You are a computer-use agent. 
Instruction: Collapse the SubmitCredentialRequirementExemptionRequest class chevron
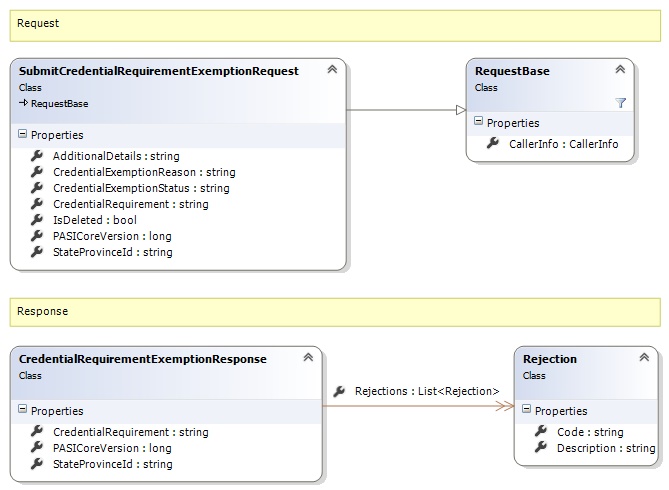(331, 70)
